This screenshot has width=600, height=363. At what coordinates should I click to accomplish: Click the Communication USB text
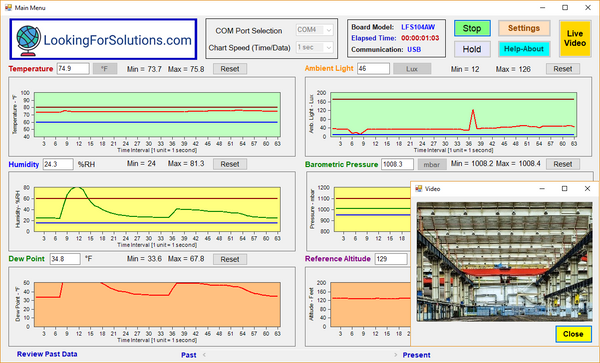(x=414, y=50)
